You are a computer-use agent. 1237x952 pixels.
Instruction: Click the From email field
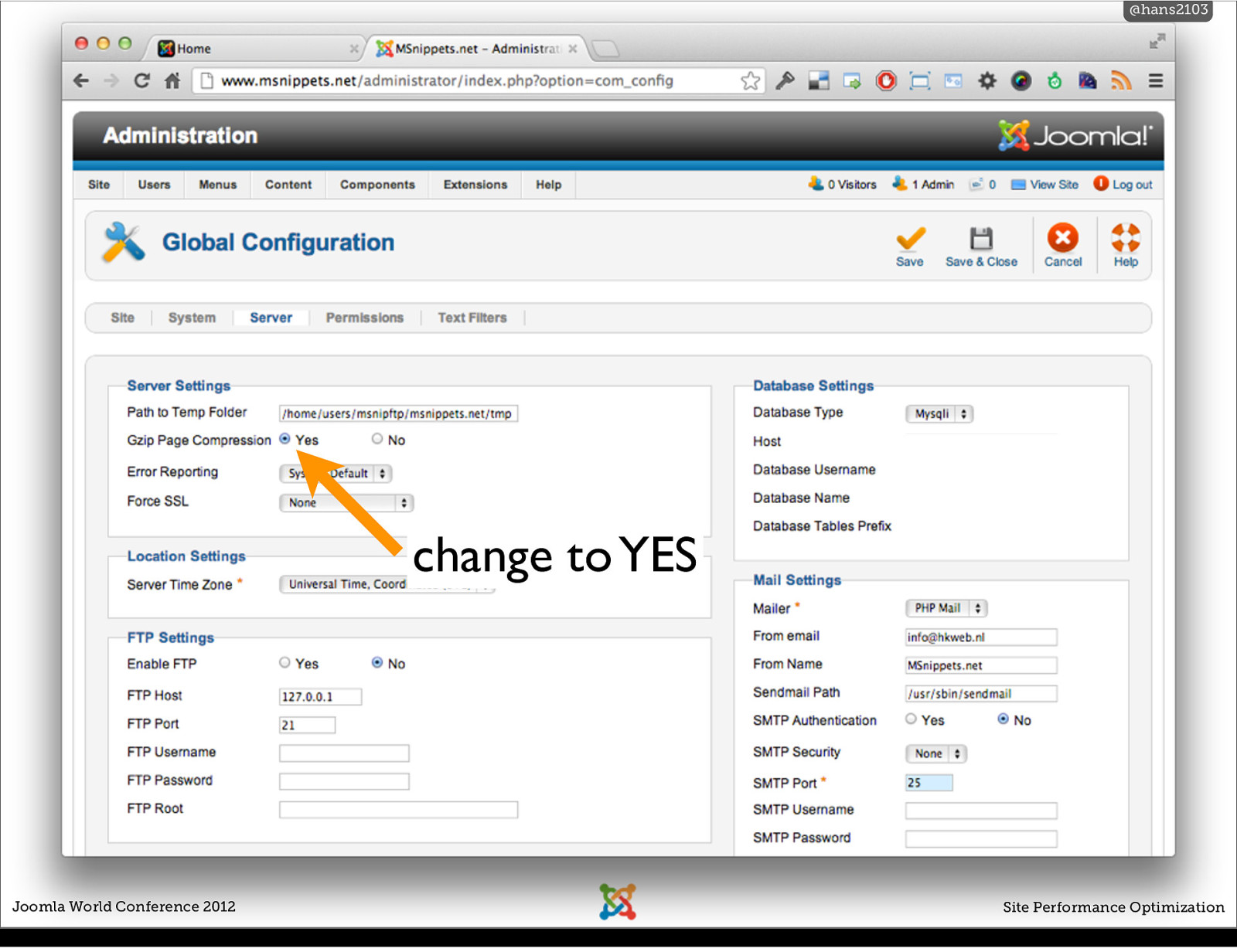point(981,637)
